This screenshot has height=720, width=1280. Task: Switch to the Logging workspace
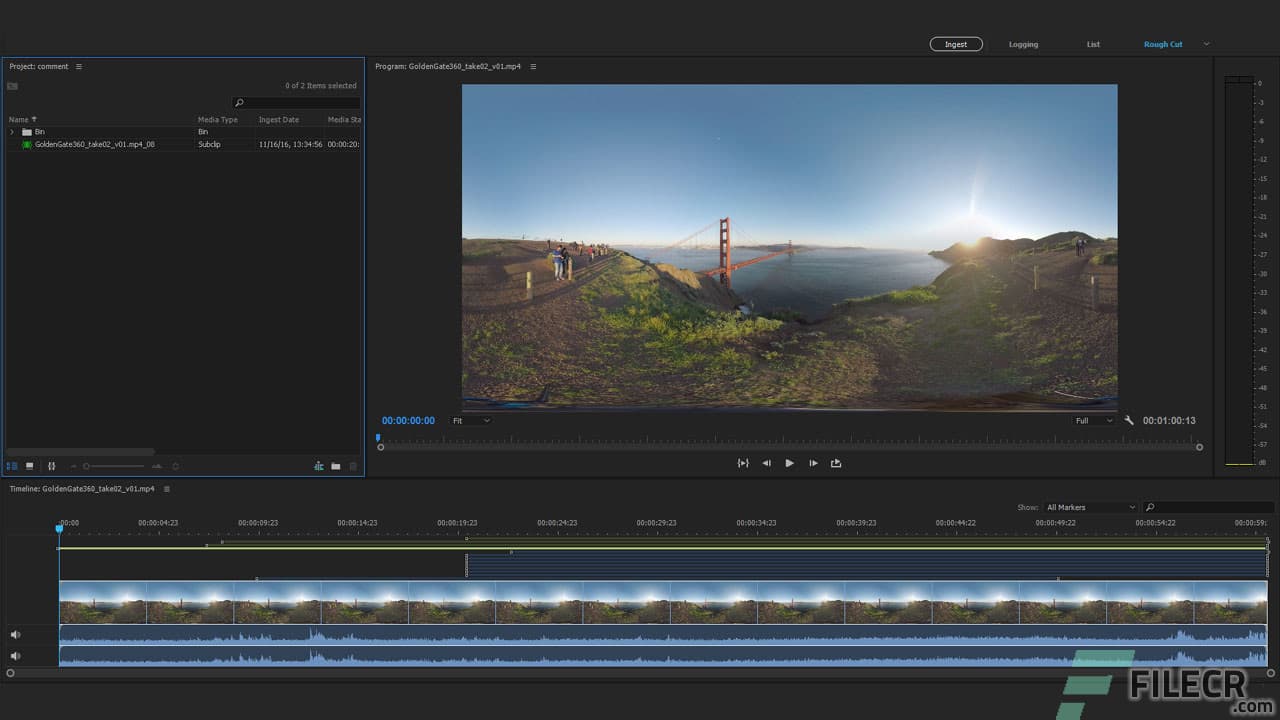point(1023,44)
